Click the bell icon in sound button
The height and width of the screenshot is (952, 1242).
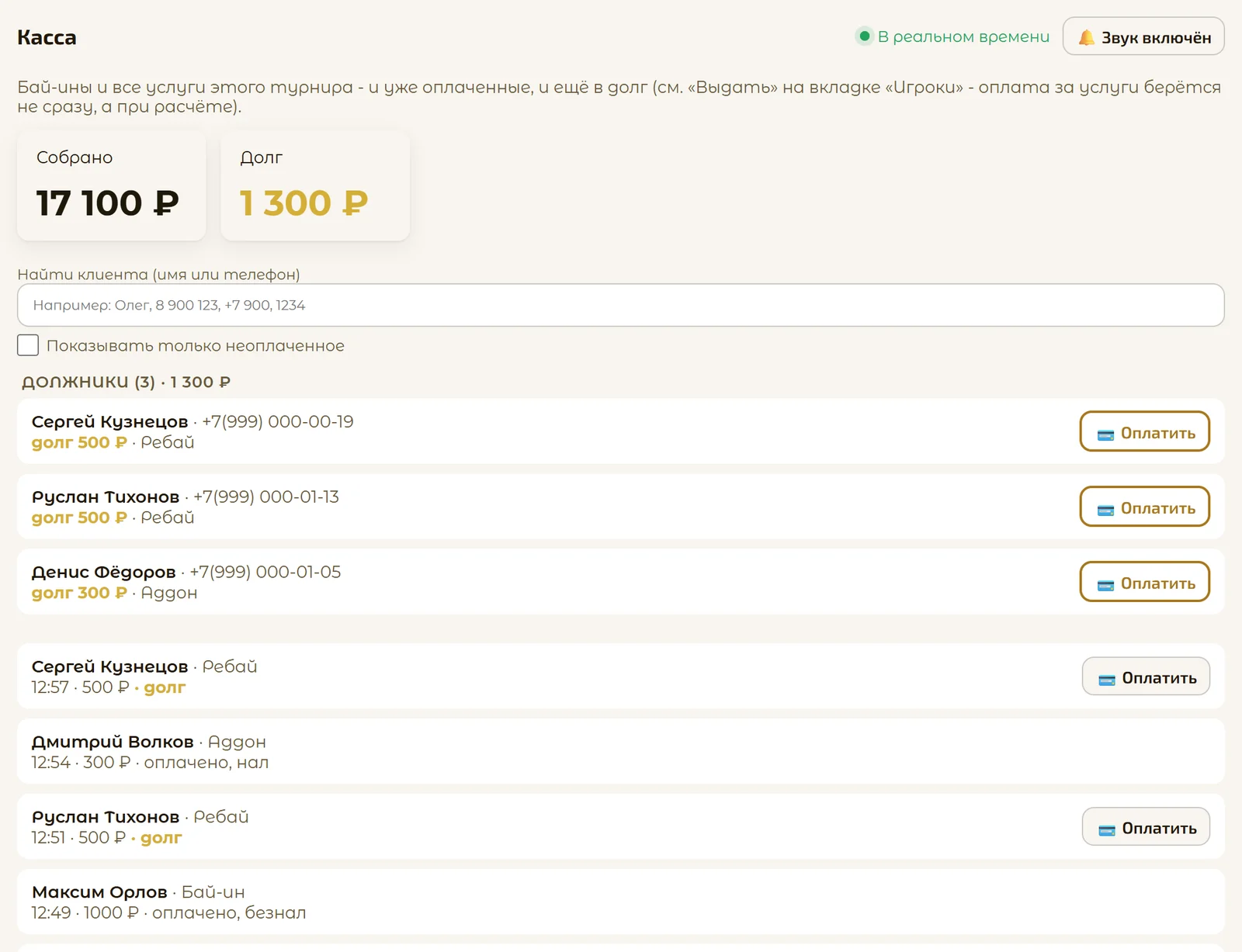pos(1087,37)
